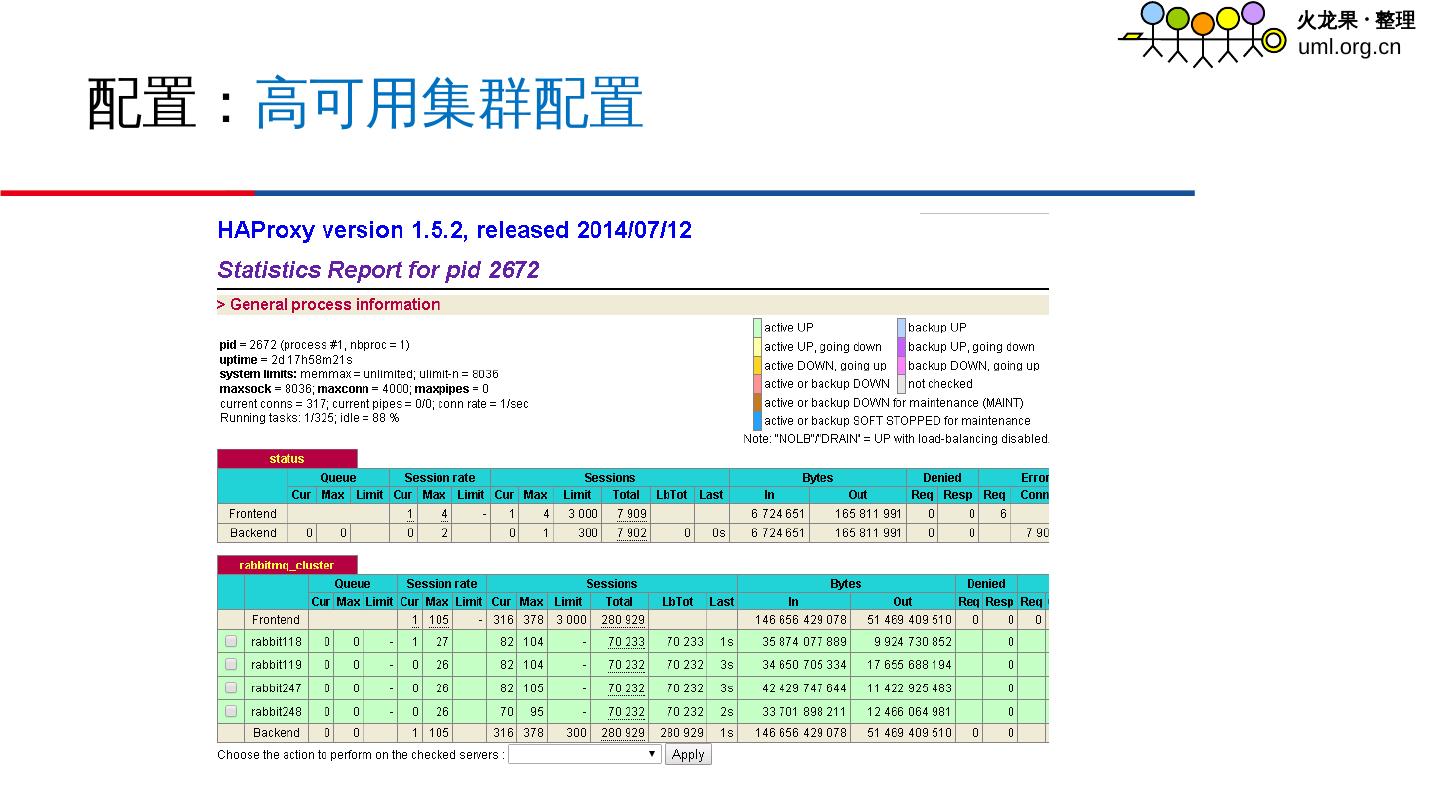Viewport: 1440px width, 810px height.
Task: Open the status proxy header link
Action: tap(286, 459)
